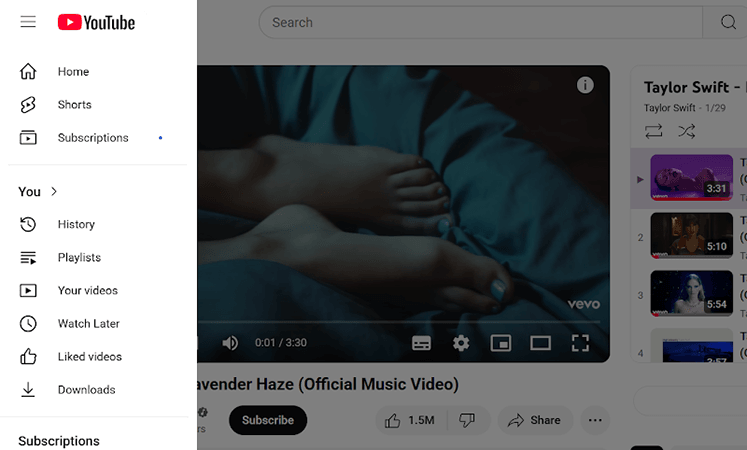Share the video
Image resolution: width=747 pixels, height=450 pixels.
(x=535, y=420)
